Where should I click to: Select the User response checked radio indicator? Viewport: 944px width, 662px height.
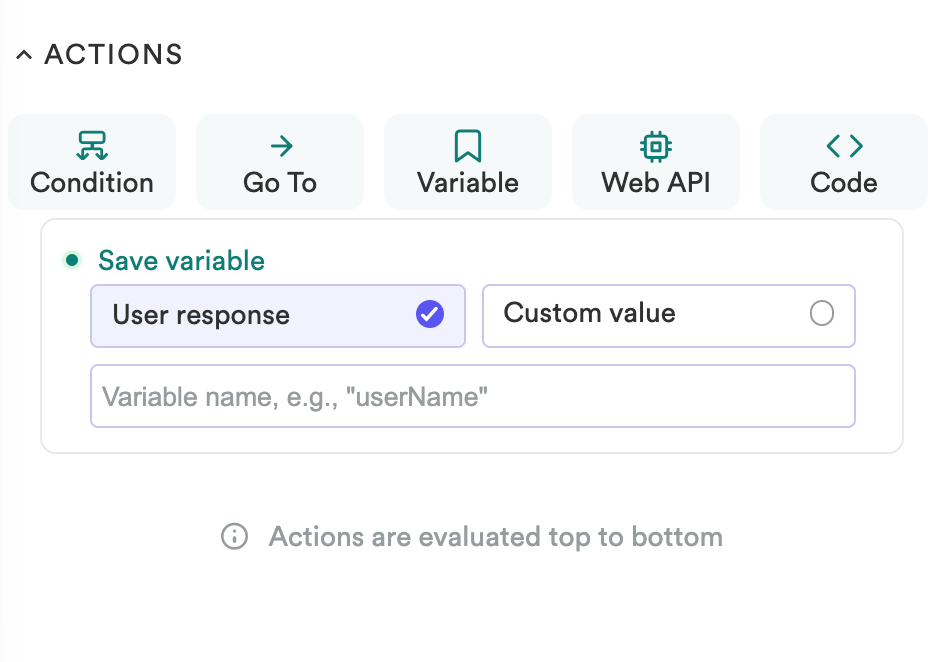429,315
